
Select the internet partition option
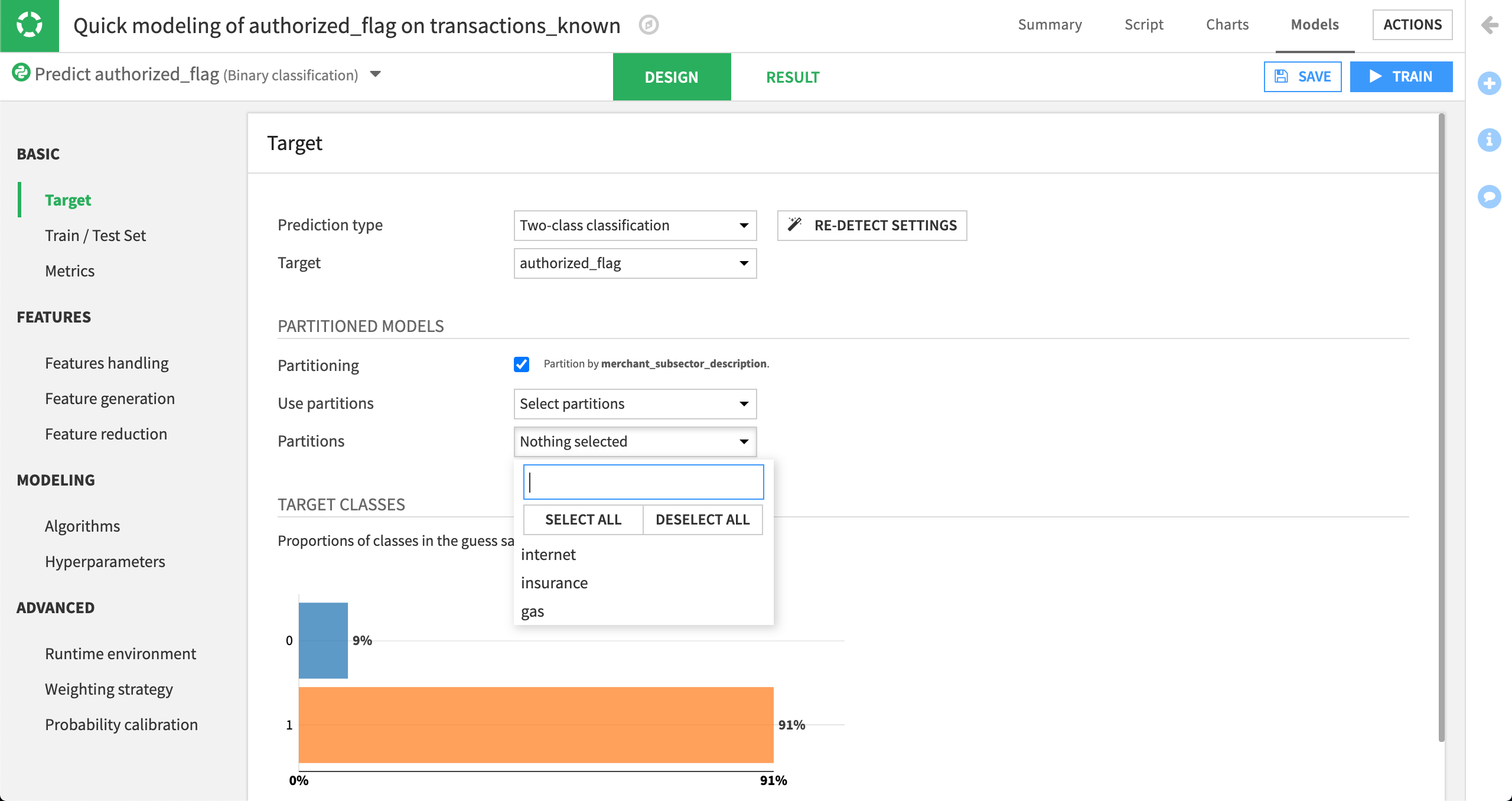548,555
